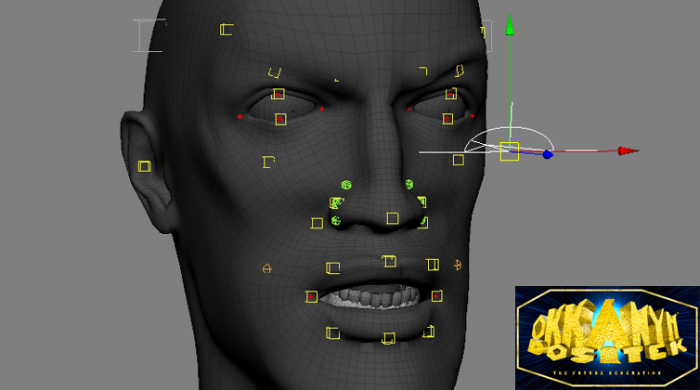Viewport: 700px width, 390px height.
Task: Select the left eye upper lid control
Action: pyautogui.click(x=278, y=94)
